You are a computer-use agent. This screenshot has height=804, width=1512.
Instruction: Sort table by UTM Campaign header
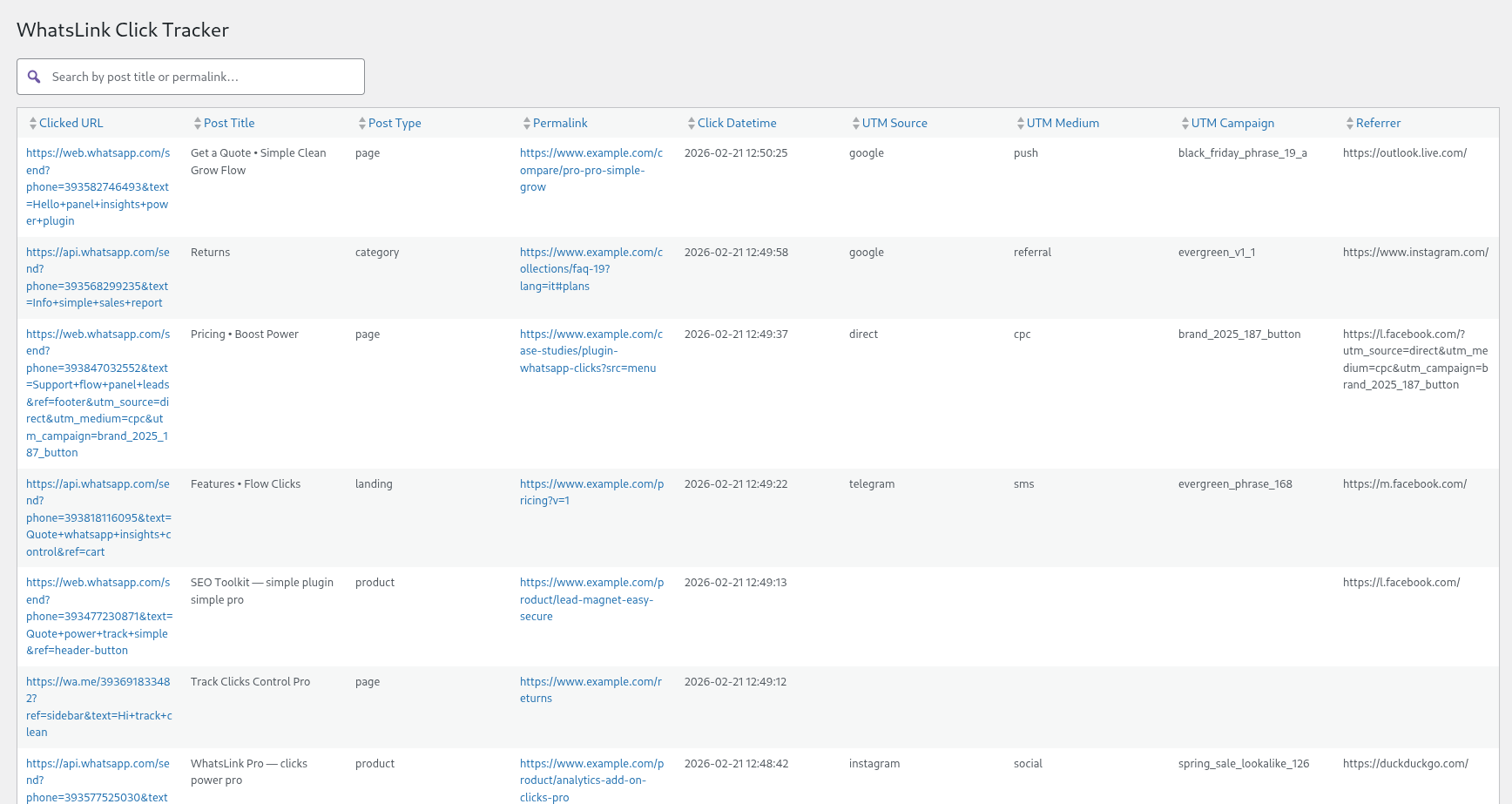1232,124
